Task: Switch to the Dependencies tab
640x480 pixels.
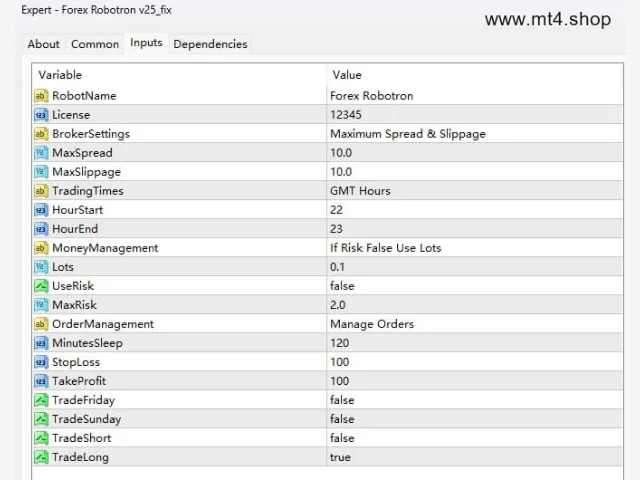Action: pyautogui.click(x=210, y=44)
